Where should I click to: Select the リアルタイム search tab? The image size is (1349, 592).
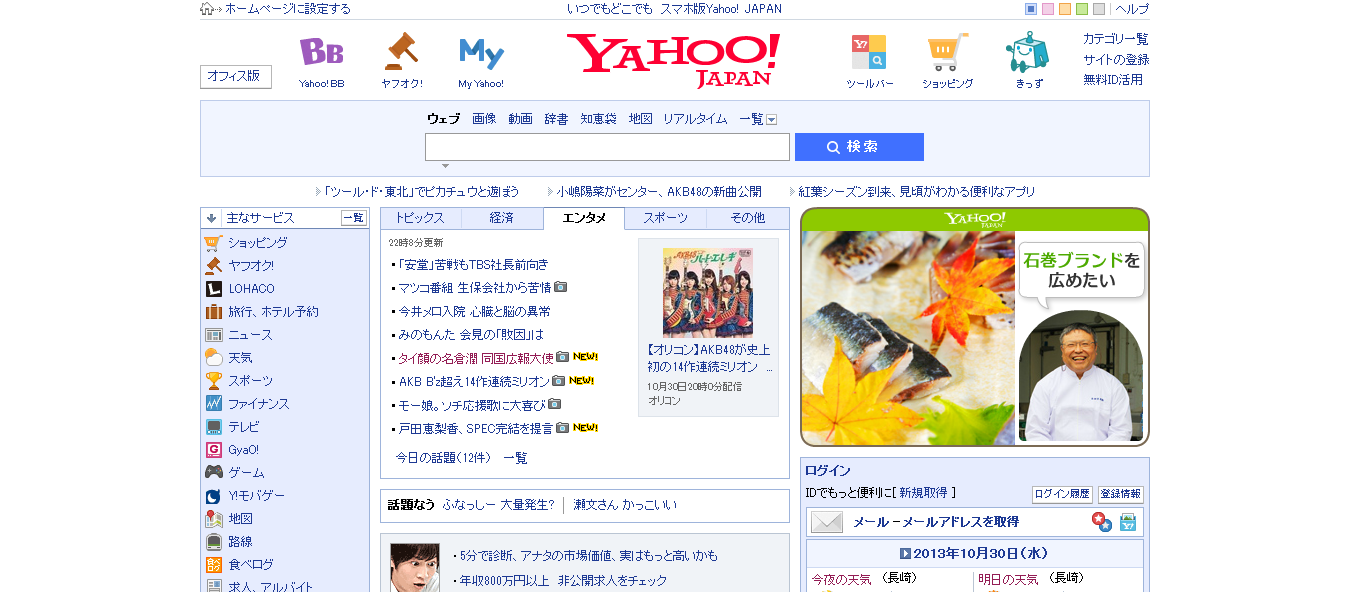click(695, 119)
